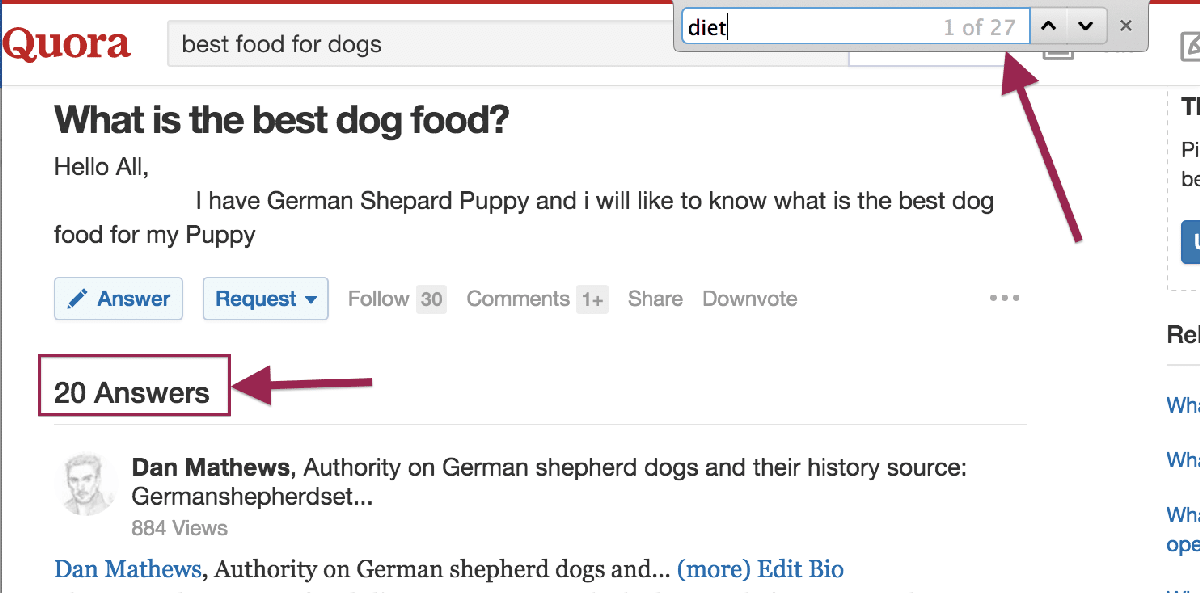Click the Edit Bio link
The image size is (1200, 593).
coord(801,570)
